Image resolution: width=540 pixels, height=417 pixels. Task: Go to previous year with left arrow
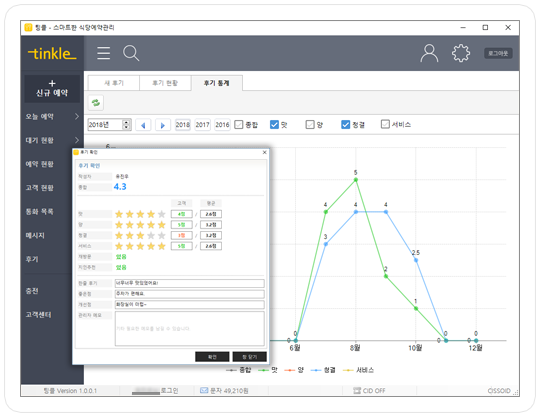pos(143,125)
